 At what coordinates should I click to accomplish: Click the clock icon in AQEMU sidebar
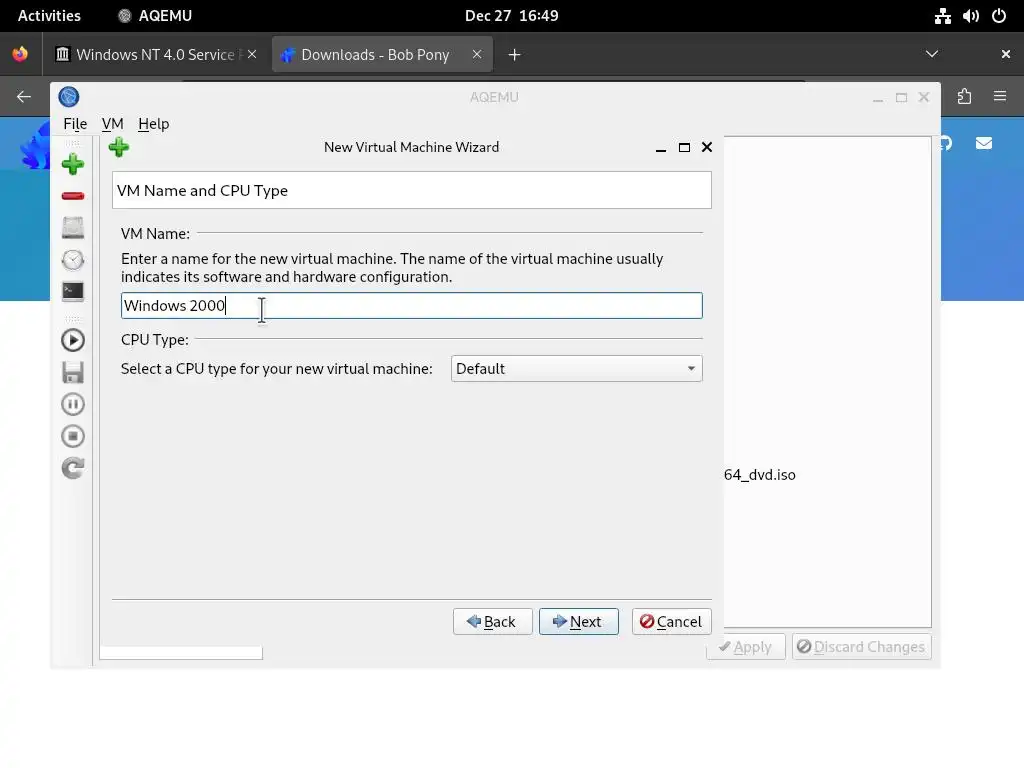pos(72,260)
